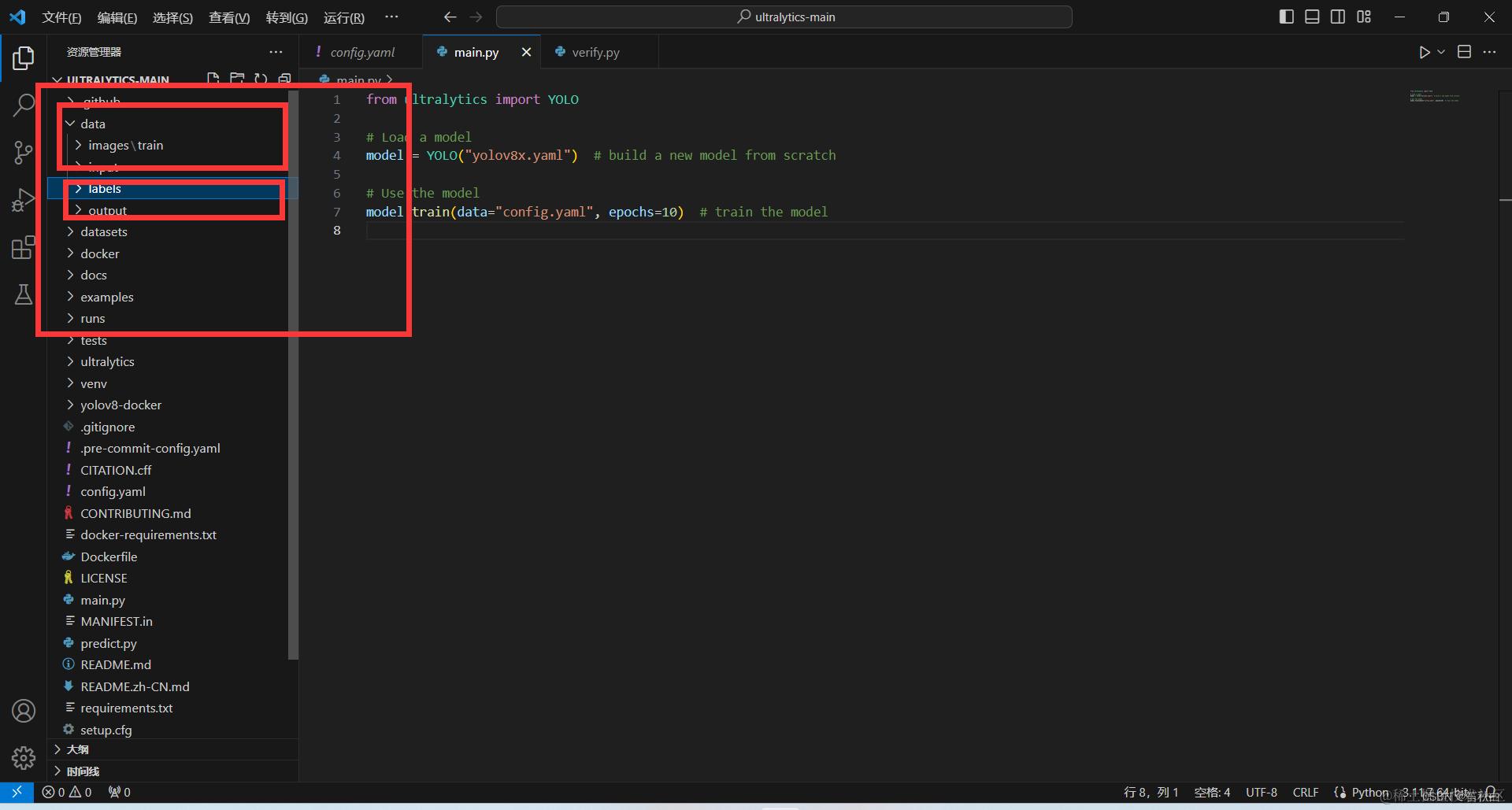Show errors and warnings from the status bar
This screenshot has width=1512, height=810.
coord(67,792)
